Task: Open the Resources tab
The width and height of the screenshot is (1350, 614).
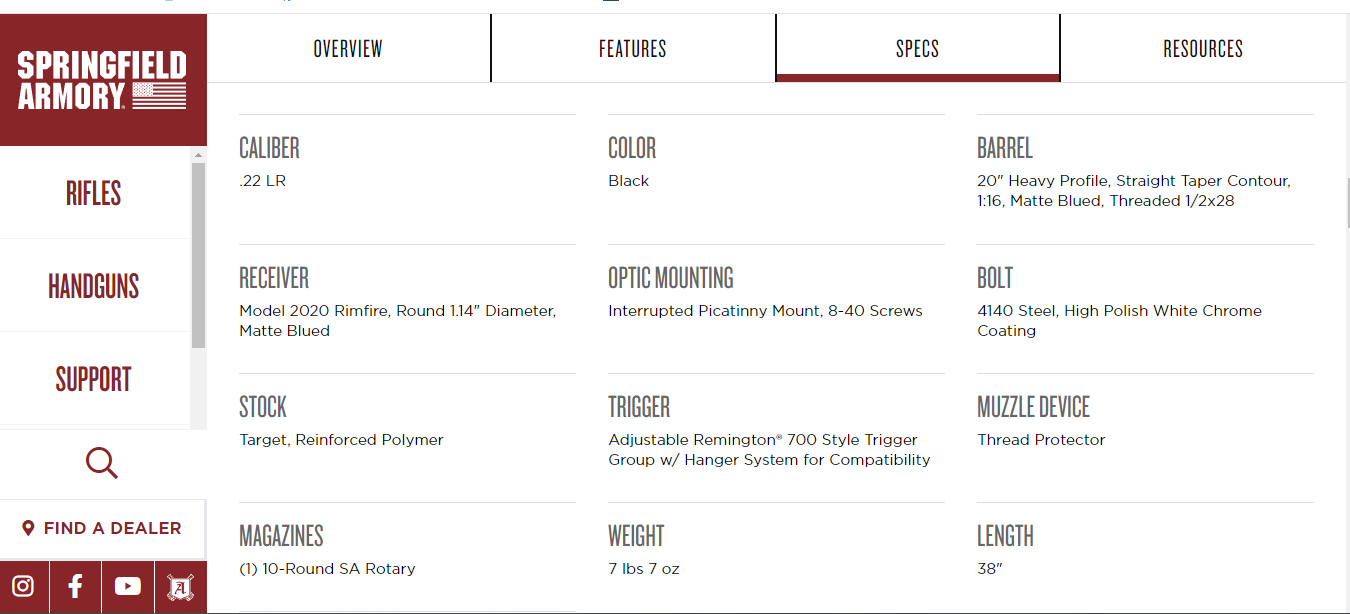Action: (x=1203, y=48)
